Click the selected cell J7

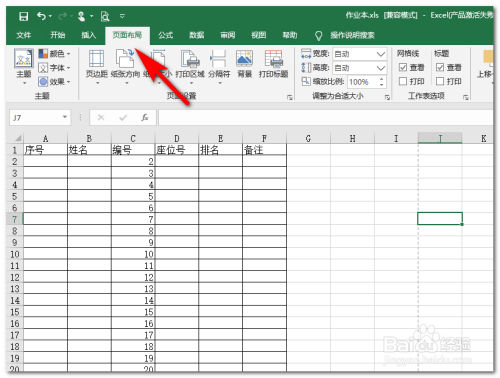[x=440, y=219]
